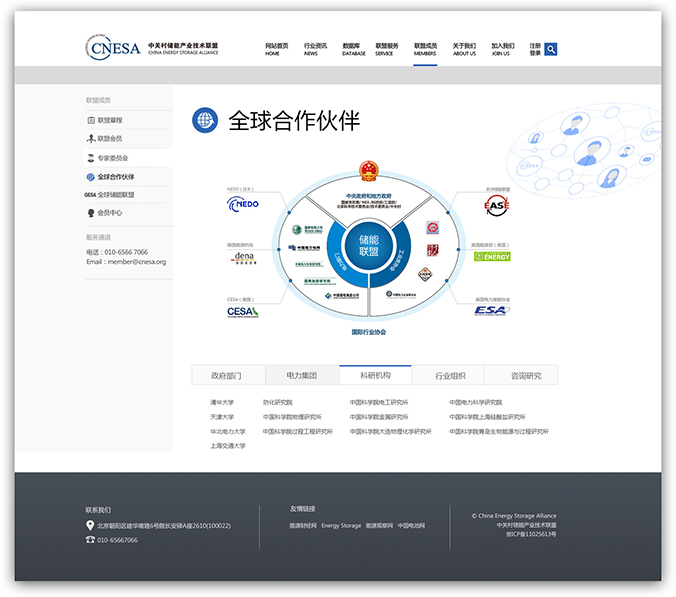This screenshot has height=597, width=676.
Task: Go to ABOUT US 关于我们 menu
Action: (464, 49)
